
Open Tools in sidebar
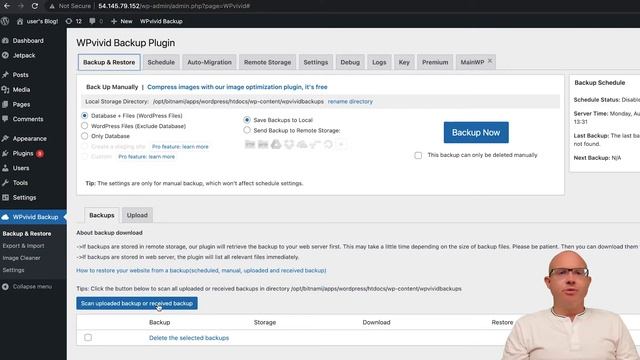(x=20, y=182)
